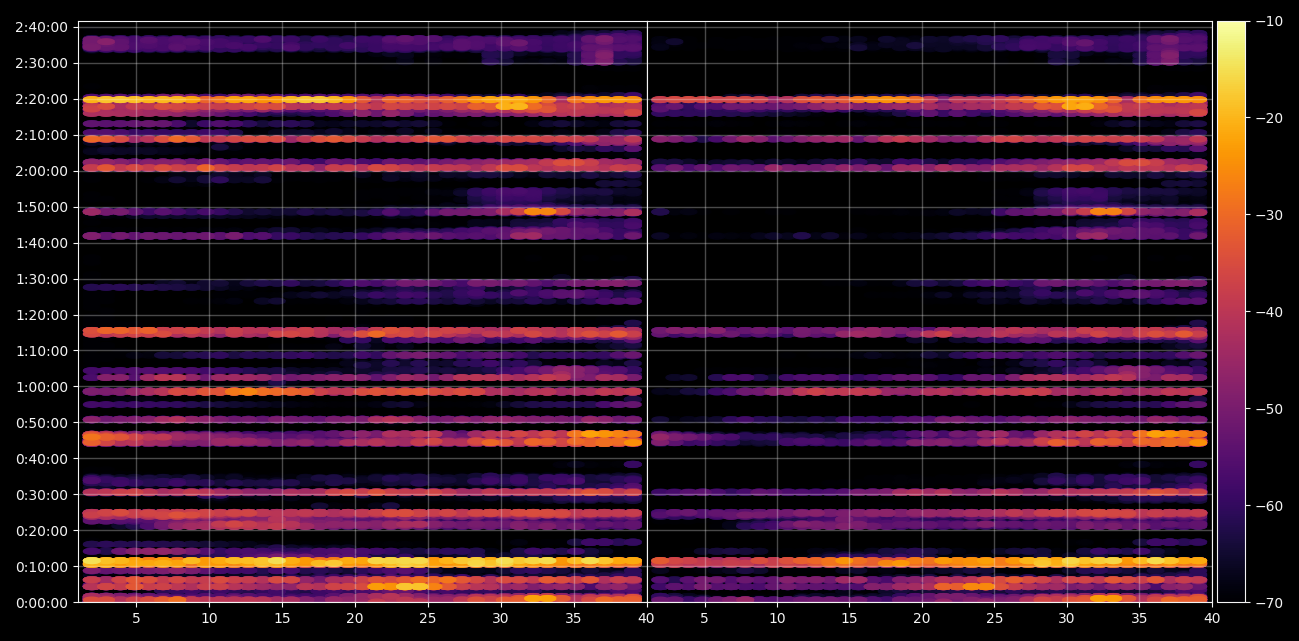Click the −30 colorbar tick label

(1267, 215)
